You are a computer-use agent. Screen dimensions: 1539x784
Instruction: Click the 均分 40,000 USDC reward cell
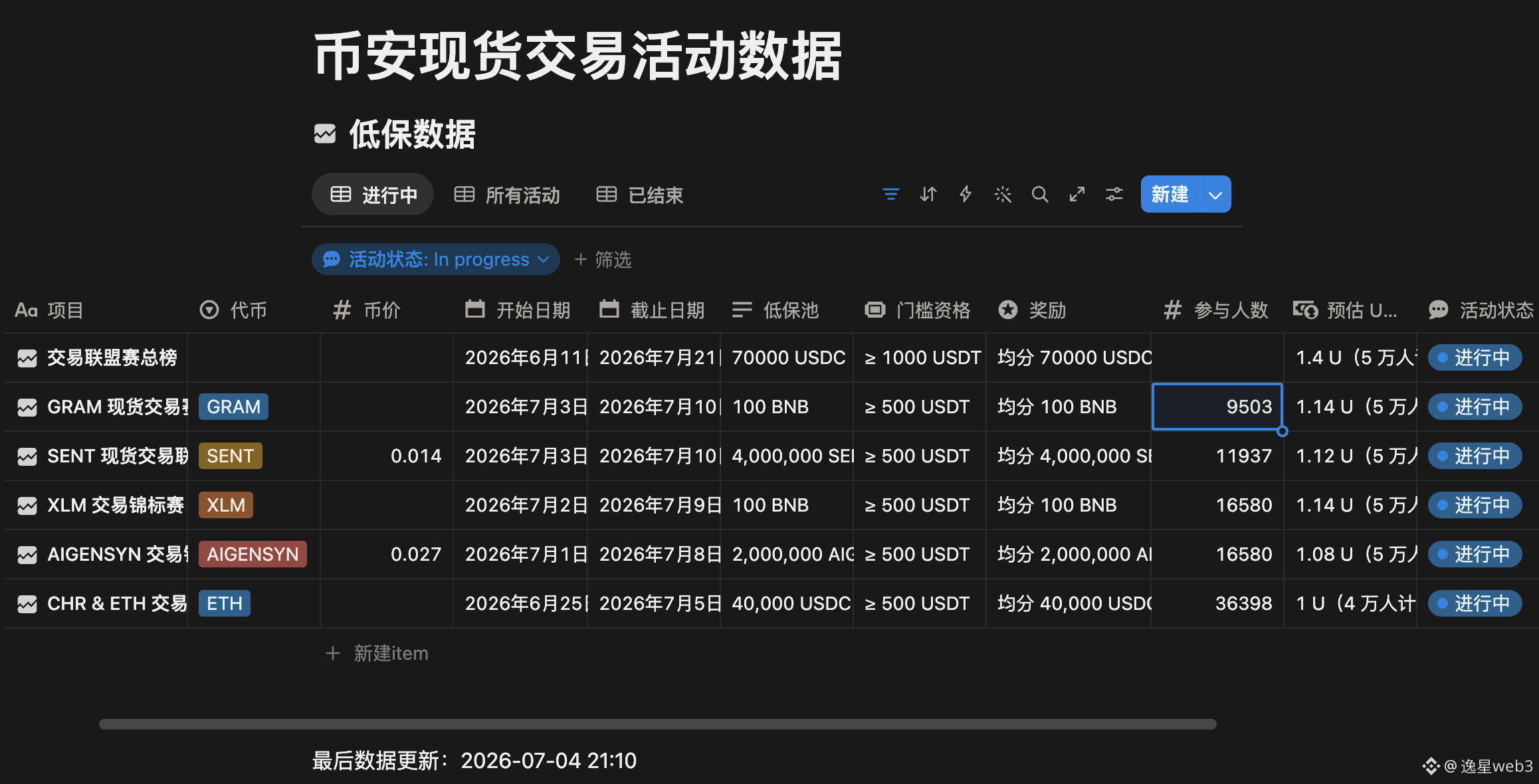tap(1069, 603)
